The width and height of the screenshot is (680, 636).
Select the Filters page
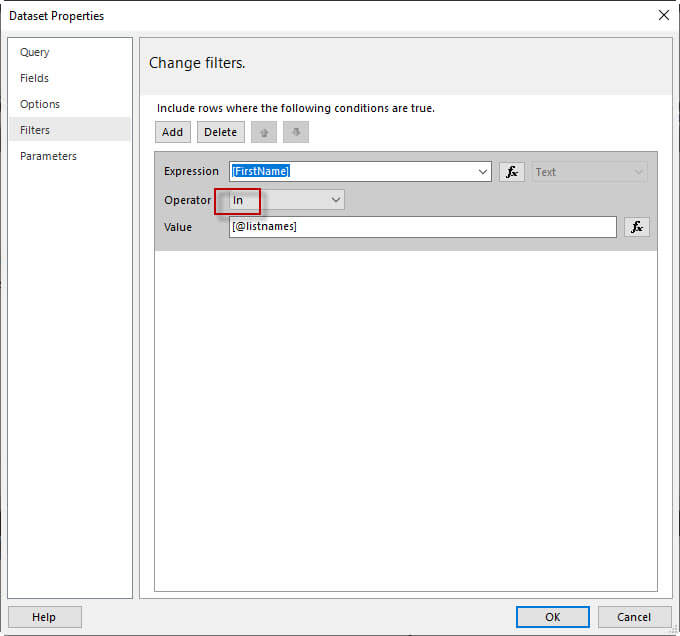point(70,129)
